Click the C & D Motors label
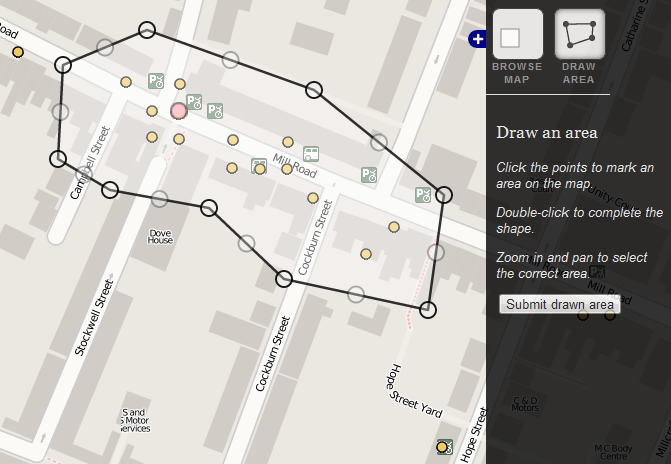The height and width of the screenshot is (464, 671). coord(525,404)
